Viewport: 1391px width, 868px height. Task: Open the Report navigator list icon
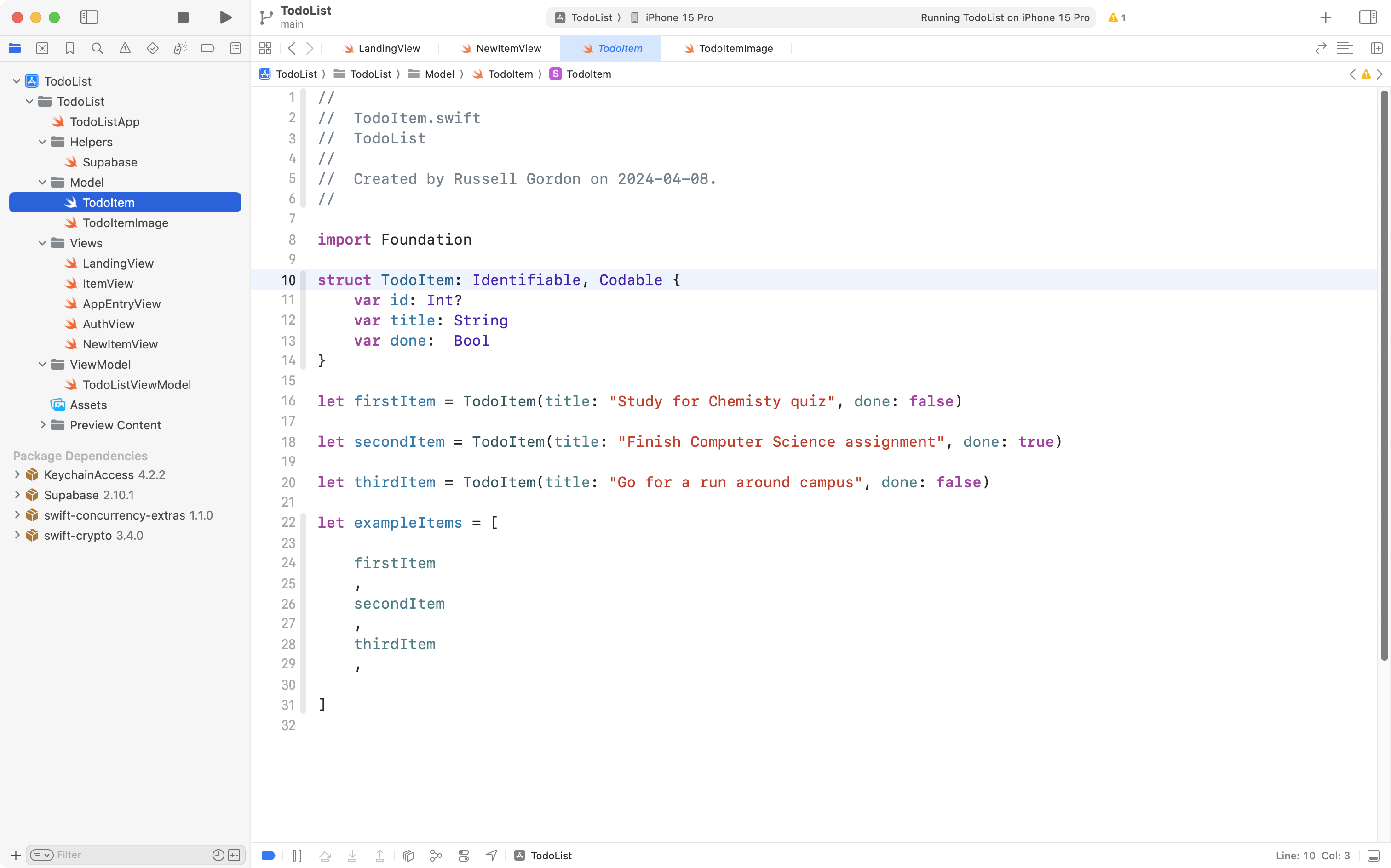(236, 48)
